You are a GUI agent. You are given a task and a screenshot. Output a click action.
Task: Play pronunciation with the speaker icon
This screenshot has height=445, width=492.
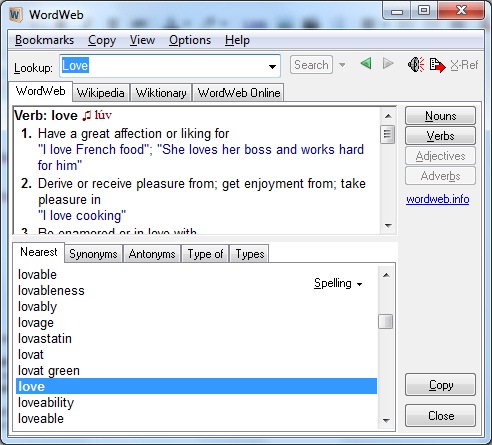(x=416, y=65)
